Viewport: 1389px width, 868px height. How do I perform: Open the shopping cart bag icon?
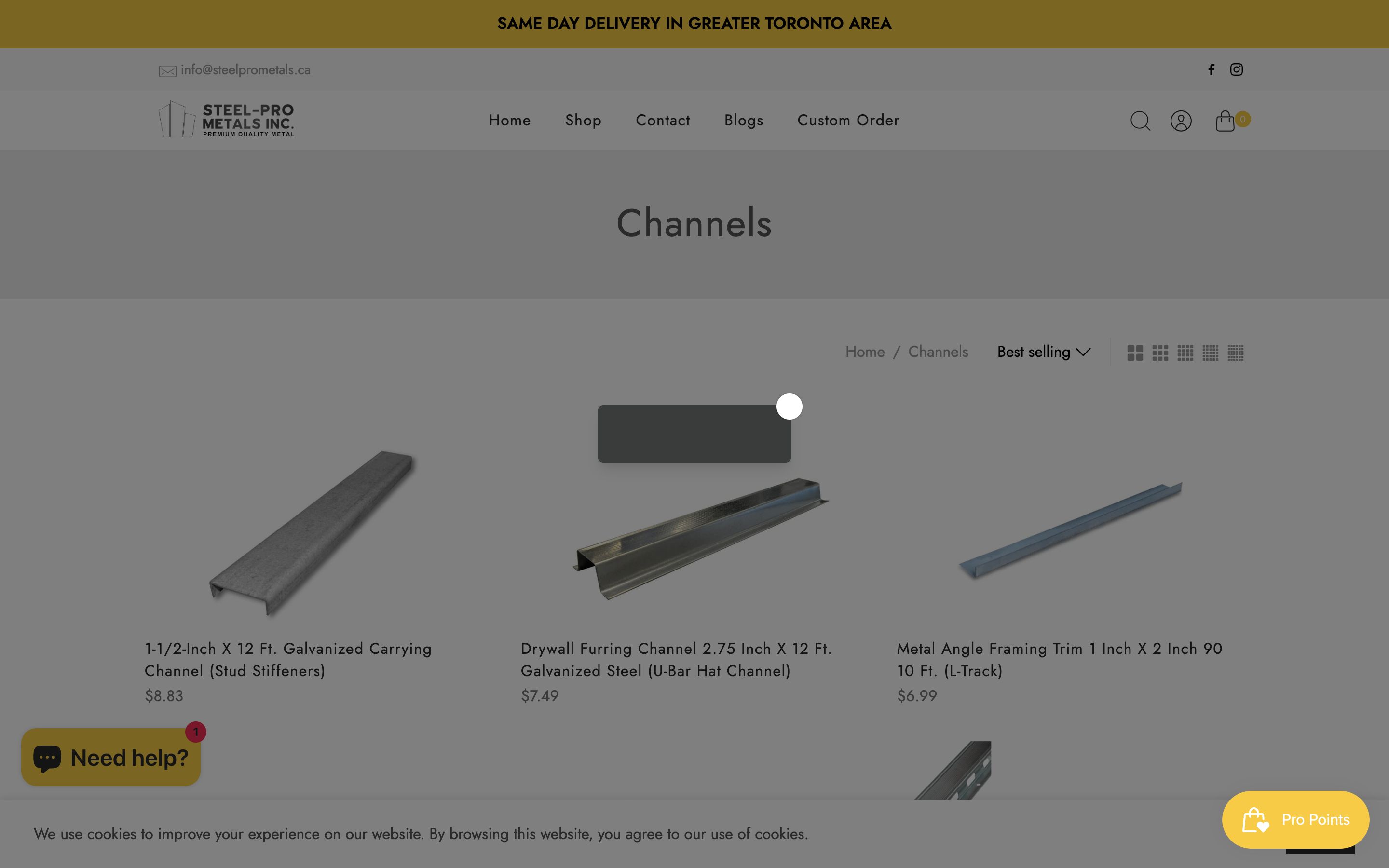click(x=1226, y=121)
